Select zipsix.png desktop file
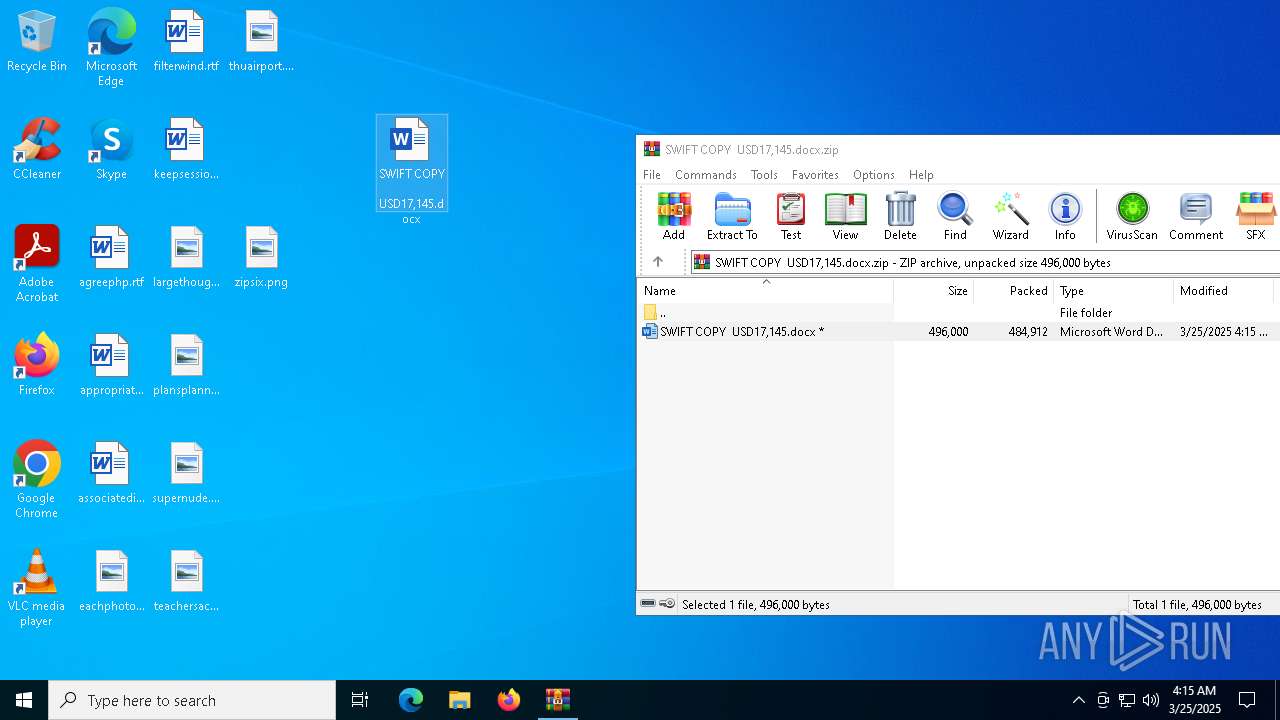 point(261,258)
